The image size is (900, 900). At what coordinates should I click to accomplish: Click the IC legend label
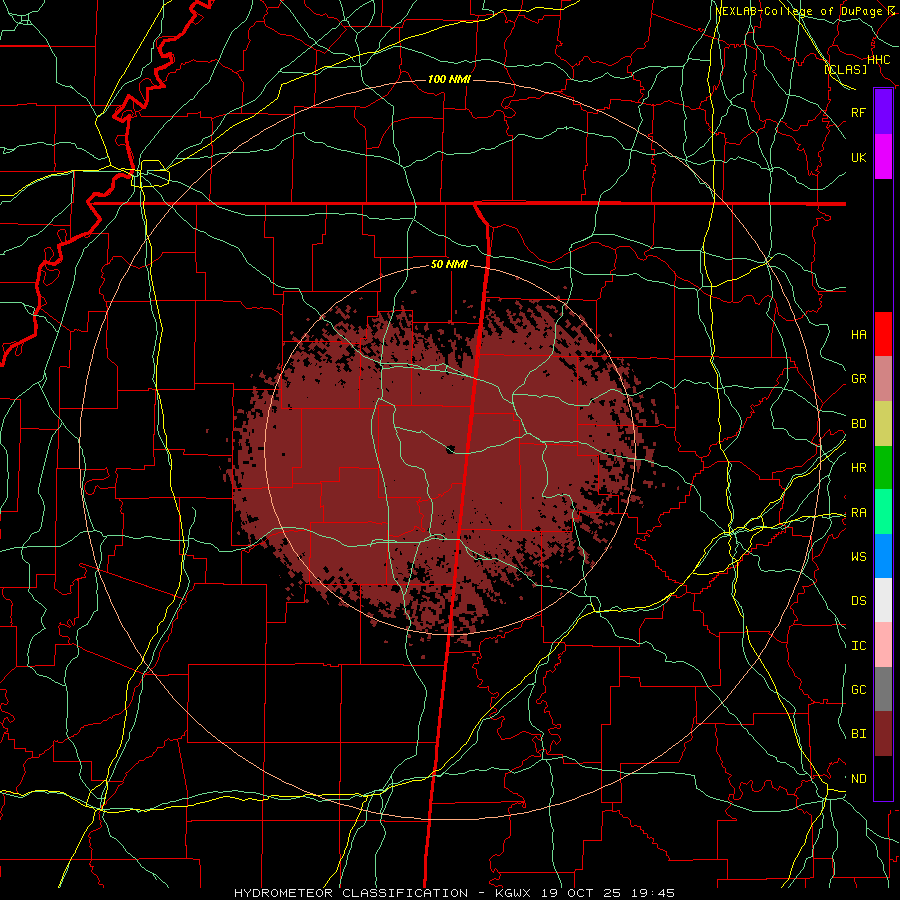pyautogui.click(x=858, y=645)
